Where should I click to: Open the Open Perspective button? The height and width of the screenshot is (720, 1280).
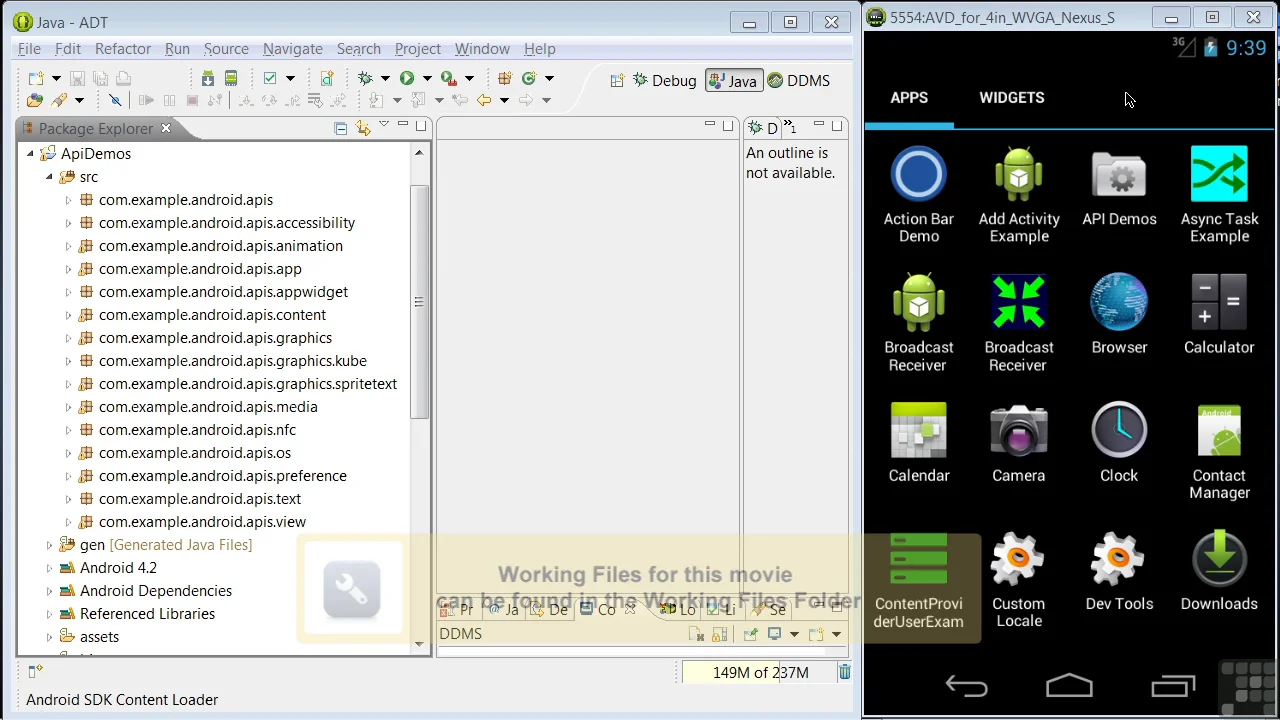617,81
